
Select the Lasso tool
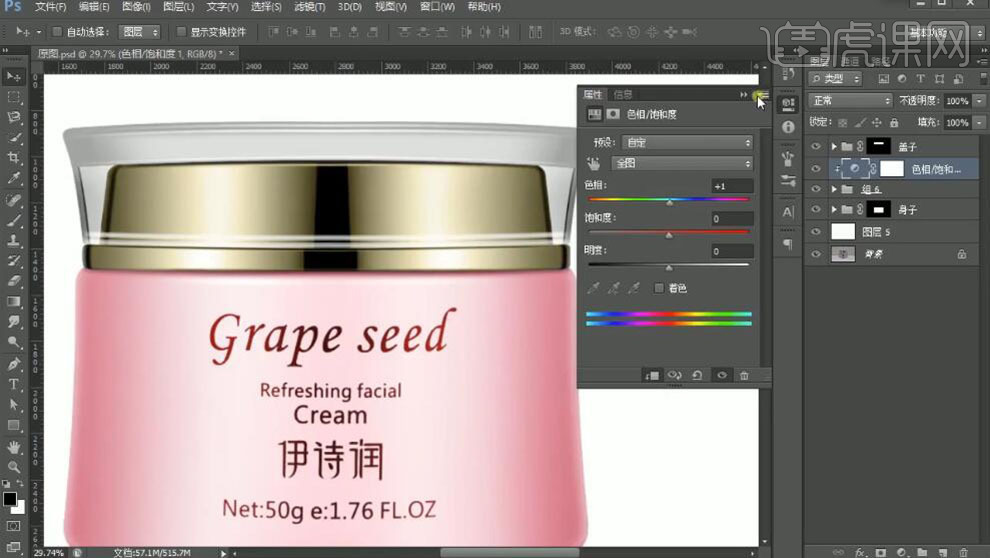pos(13,117)
